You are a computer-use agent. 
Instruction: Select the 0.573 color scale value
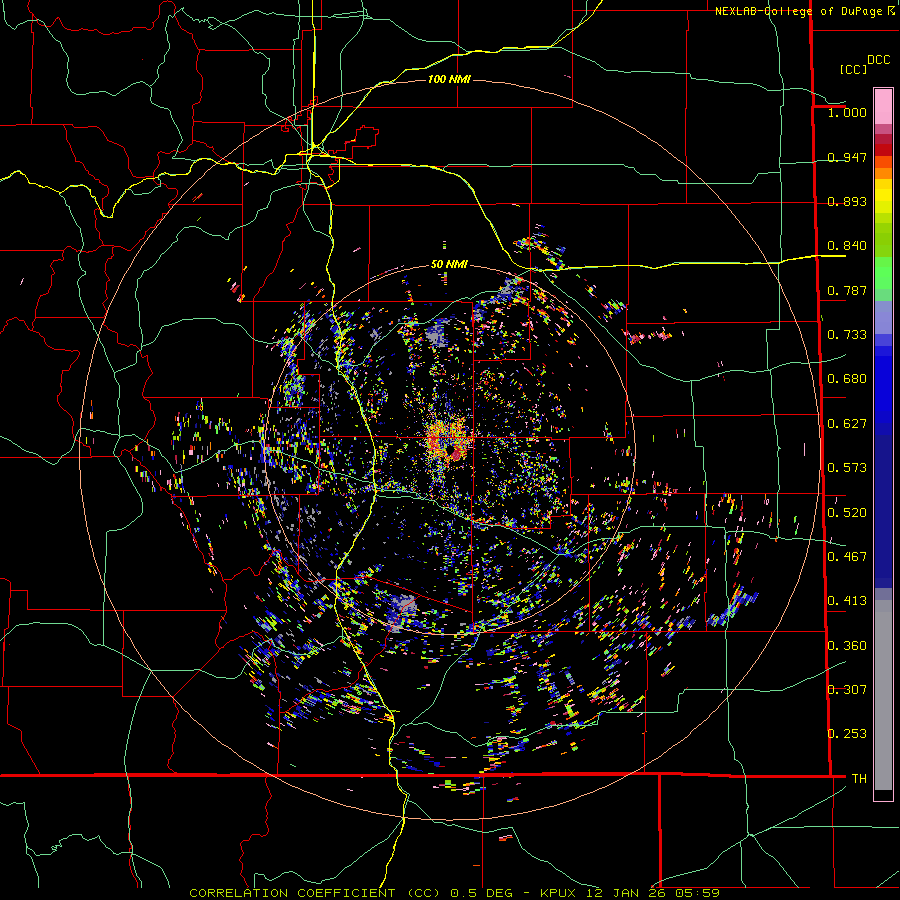(847, 468)
